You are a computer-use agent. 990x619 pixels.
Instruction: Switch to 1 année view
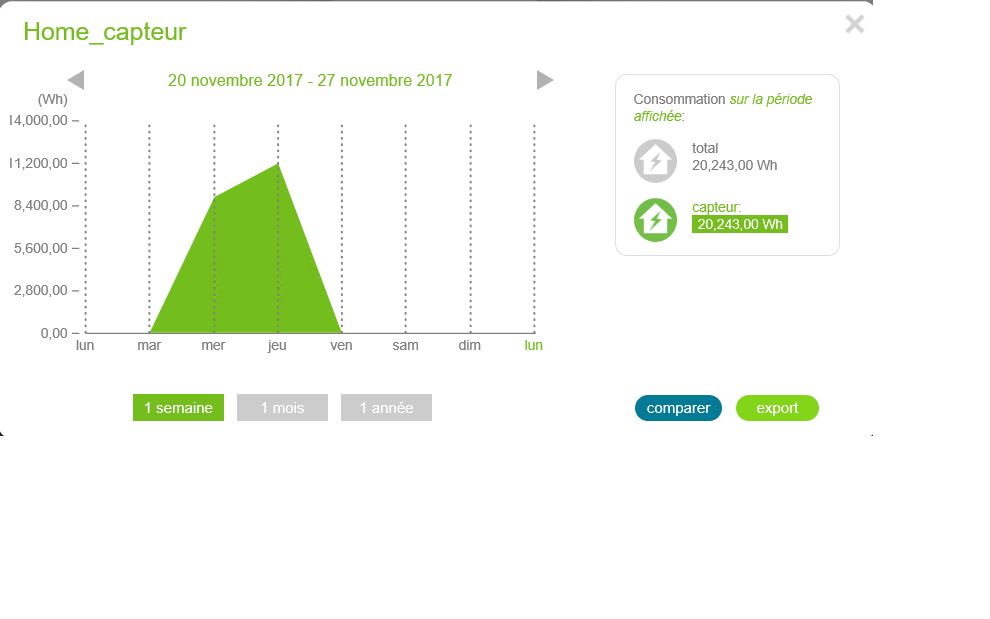tap(386, 407)
